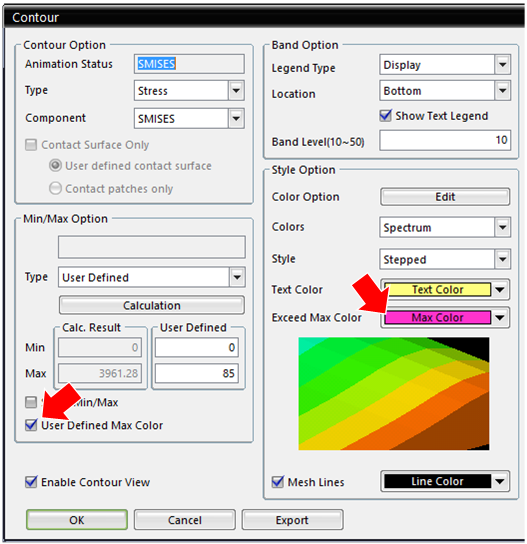
Task: Select User defined contact surface radio
Action: [x=55, y=165]
